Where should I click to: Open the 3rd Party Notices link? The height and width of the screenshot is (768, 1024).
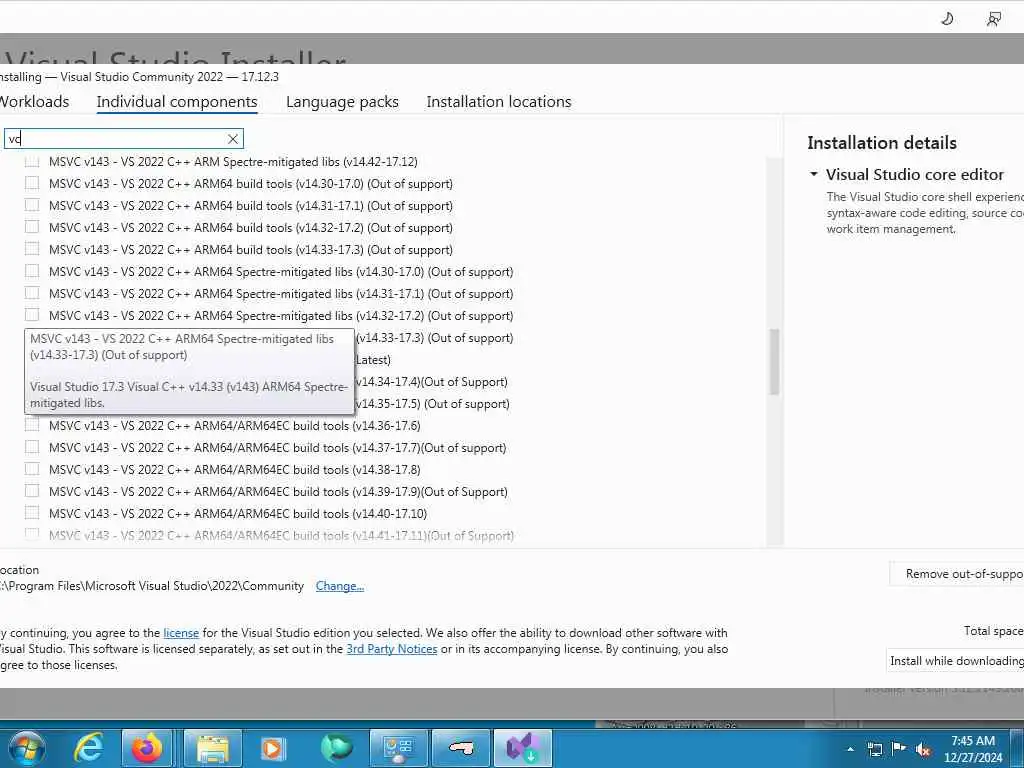tap(392, 649)
